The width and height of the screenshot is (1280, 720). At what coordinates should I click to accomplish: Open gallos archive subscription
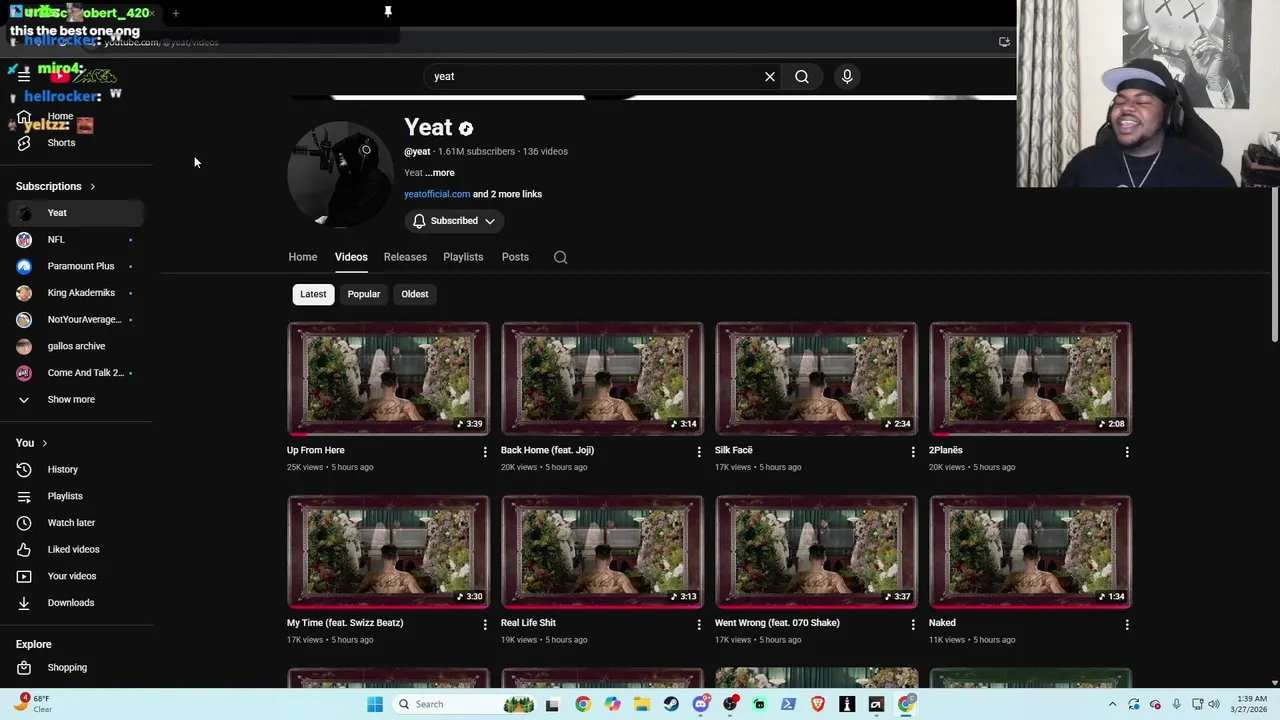(76, 346)
